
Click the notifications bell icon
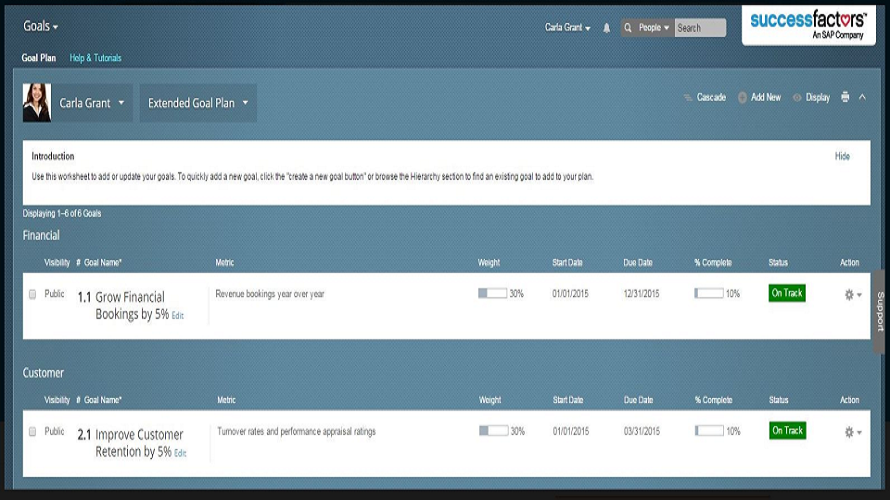(606, 28)
